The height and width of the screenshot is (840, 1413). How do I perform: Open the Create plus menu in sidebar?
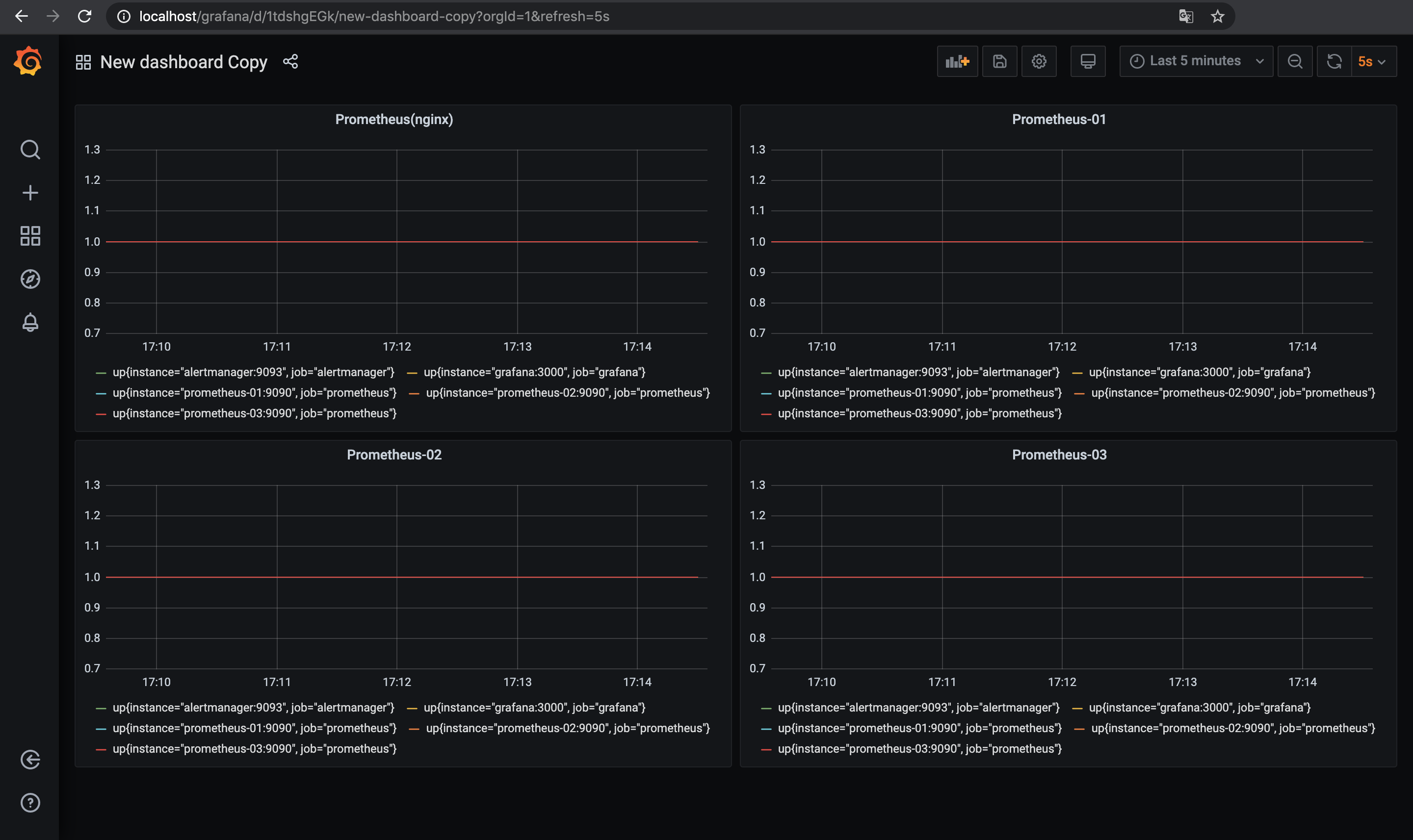[30, 193]
